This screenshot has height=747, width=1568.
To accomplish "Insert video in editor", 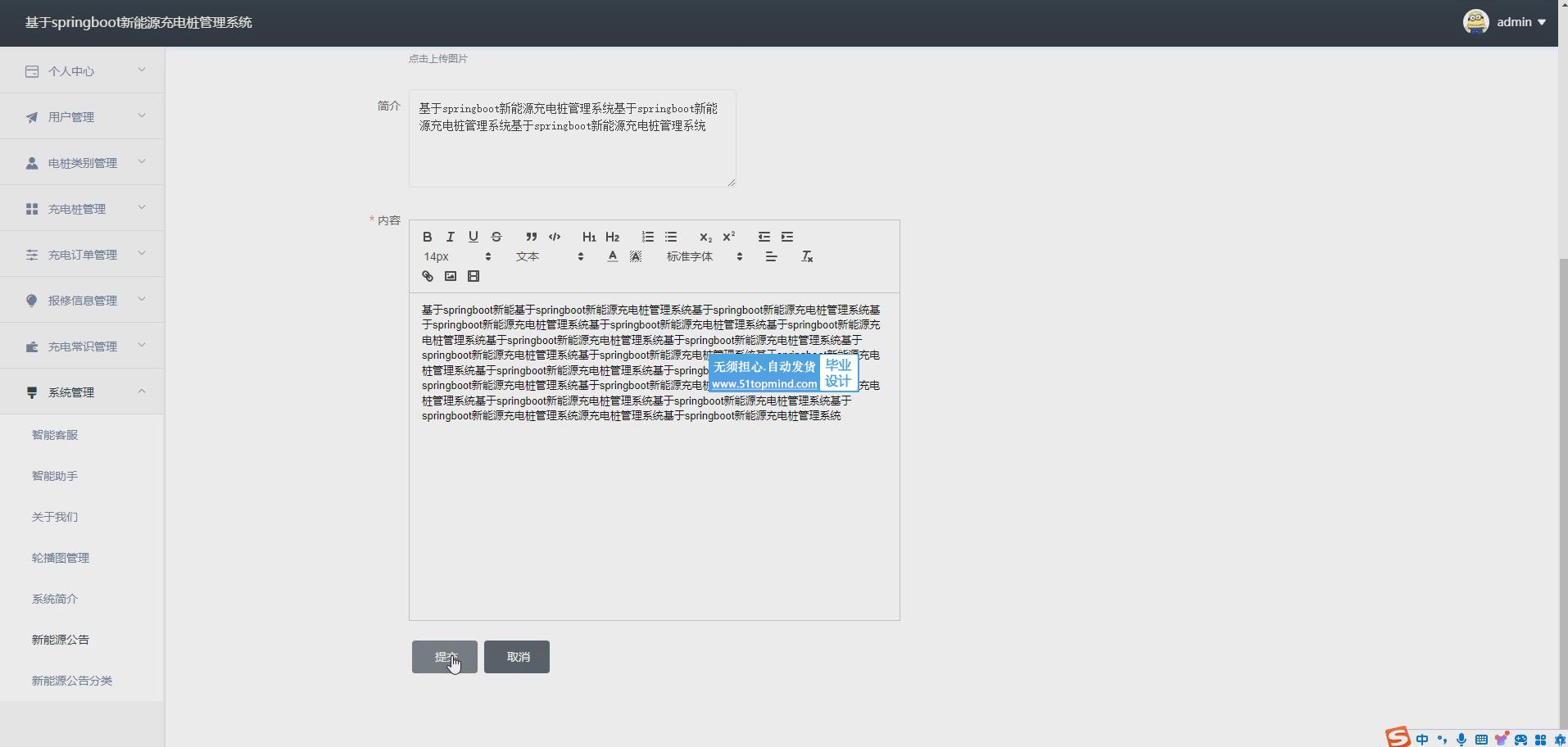I will click(x=473, y=276).
